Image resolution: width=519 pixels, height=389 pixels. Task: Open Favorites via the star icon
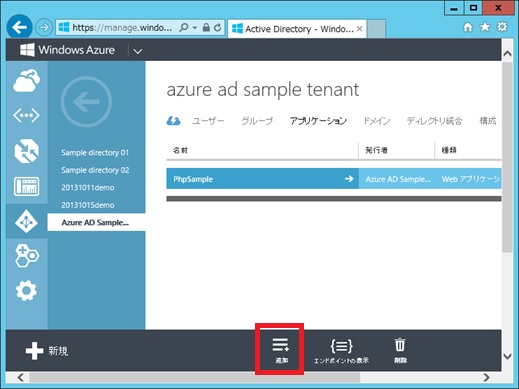[485, 27]
